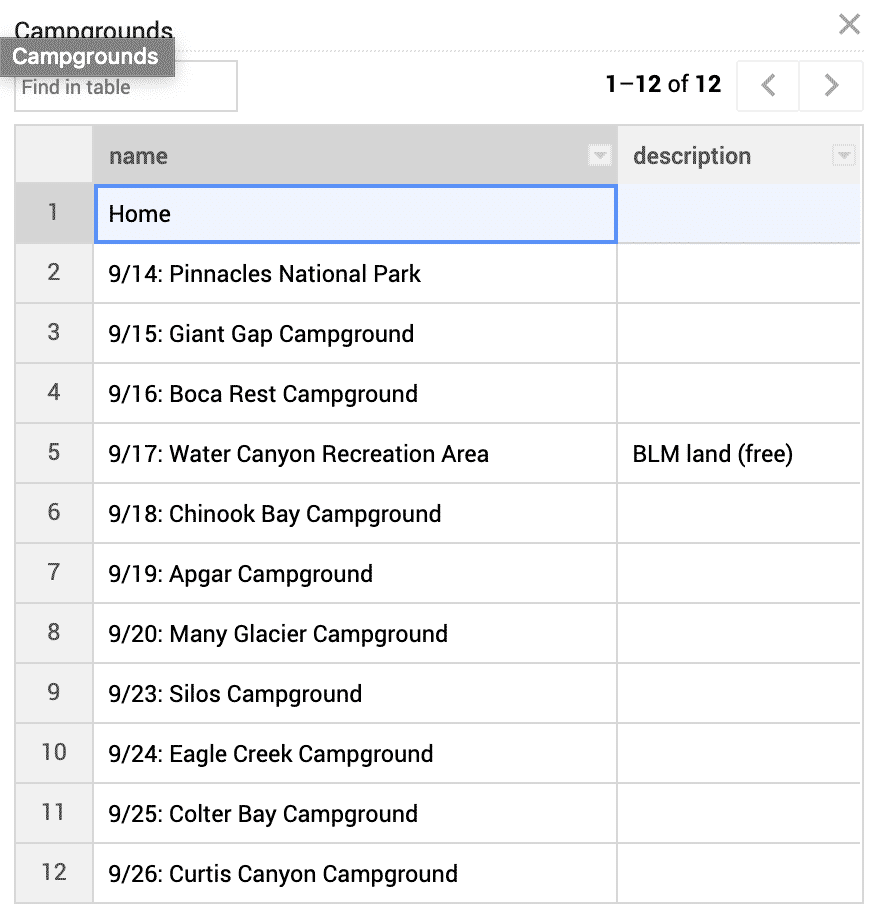This screenshot has height=918, width=874.
Task: Select the Chinook Bay Campground cell
Action: (x=355, y=514)
